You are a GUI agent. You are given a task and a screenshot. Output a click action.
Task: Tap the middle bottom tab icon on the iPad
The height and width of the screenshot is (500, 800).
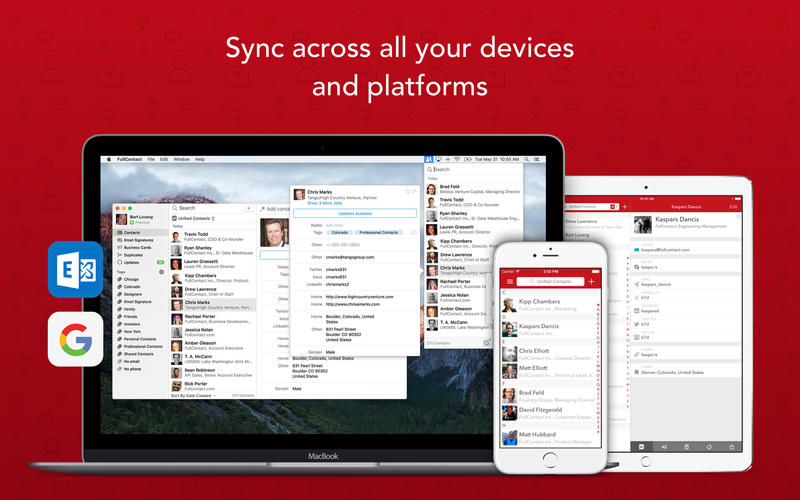[686, 446]
